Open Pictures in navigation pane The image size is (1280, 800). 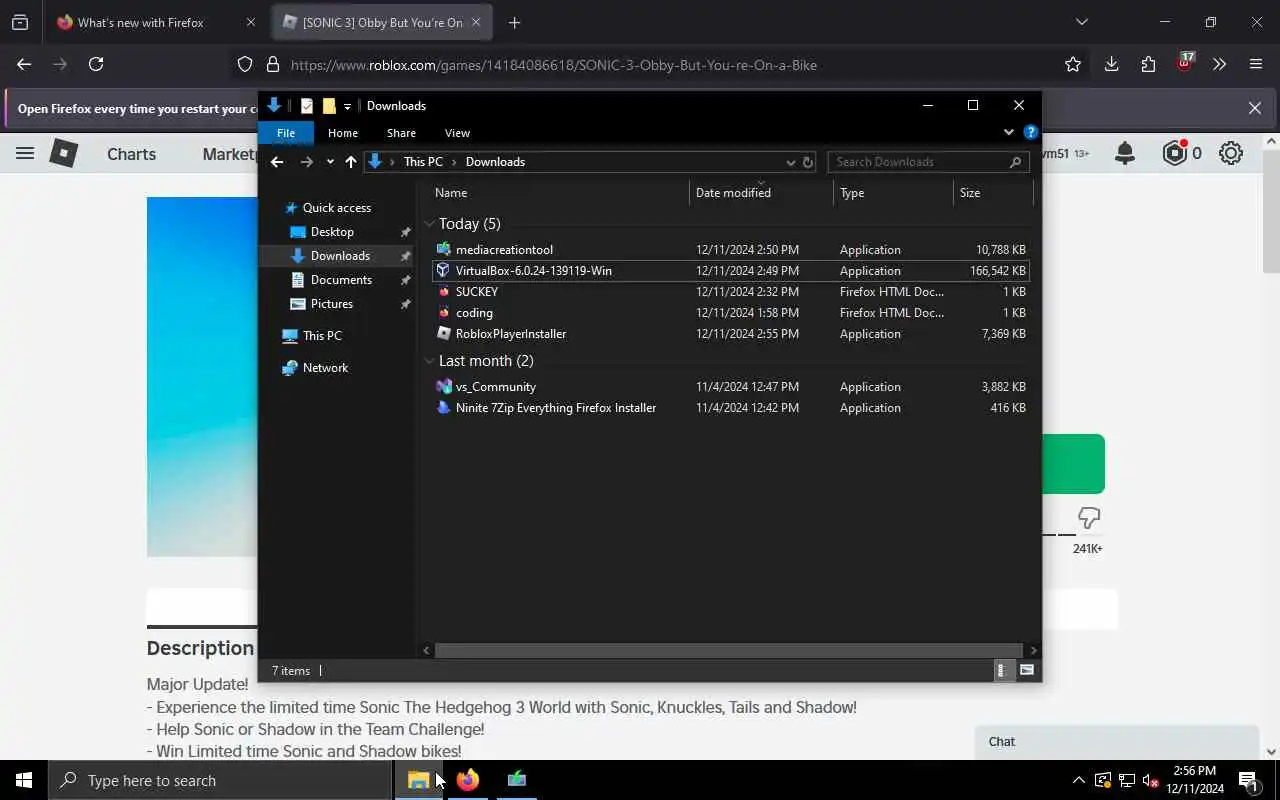point(332,304)
